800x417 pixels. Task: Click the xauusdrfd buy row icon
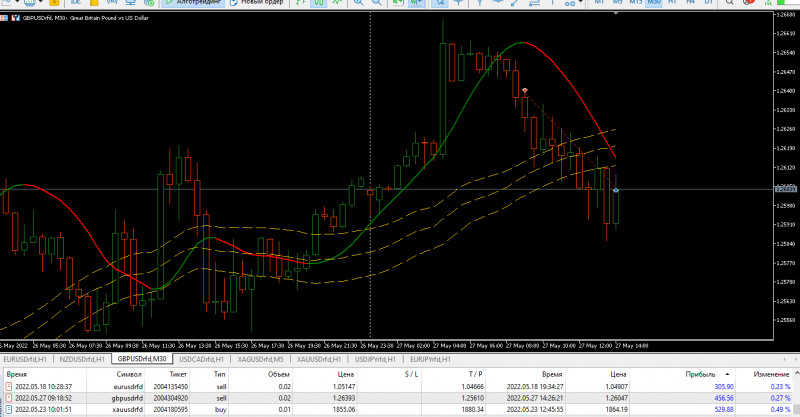(x=9, y=409)
